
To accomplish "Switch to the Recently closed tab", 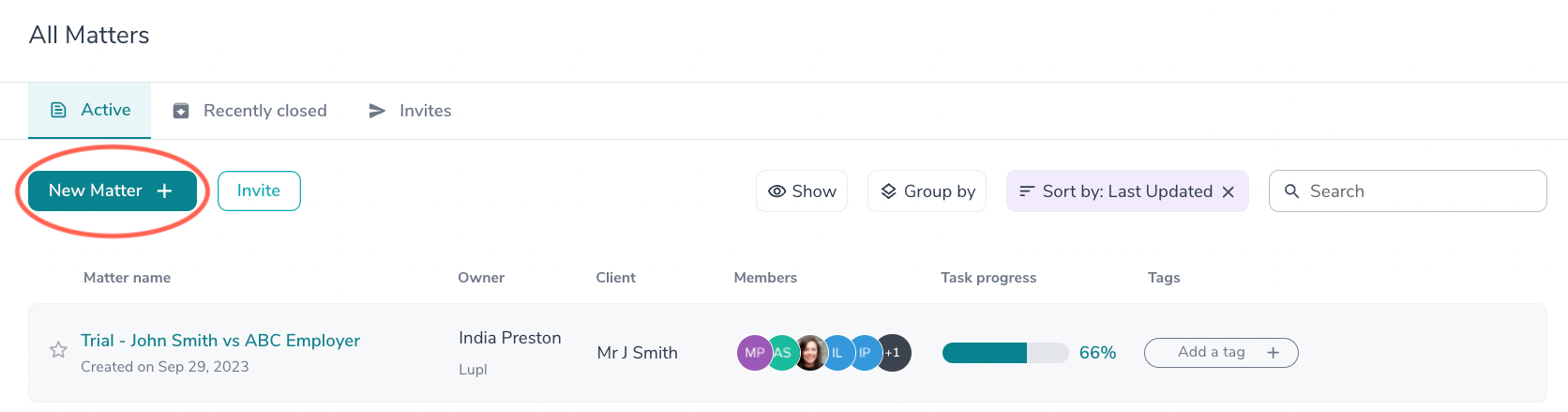I will pos(250,111).
